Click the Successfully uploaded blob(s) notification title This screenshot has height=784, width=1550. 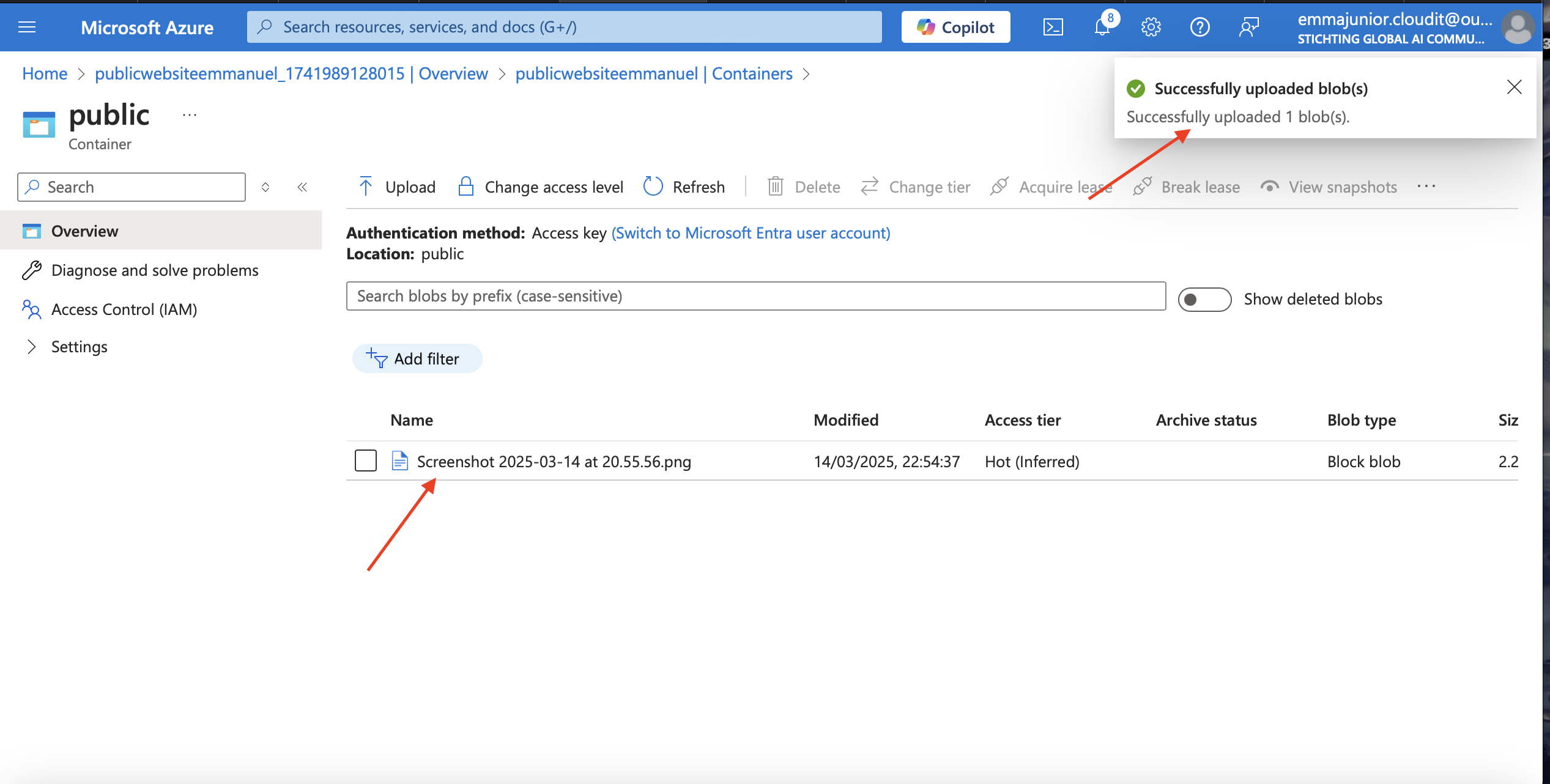coord(1261,89)
